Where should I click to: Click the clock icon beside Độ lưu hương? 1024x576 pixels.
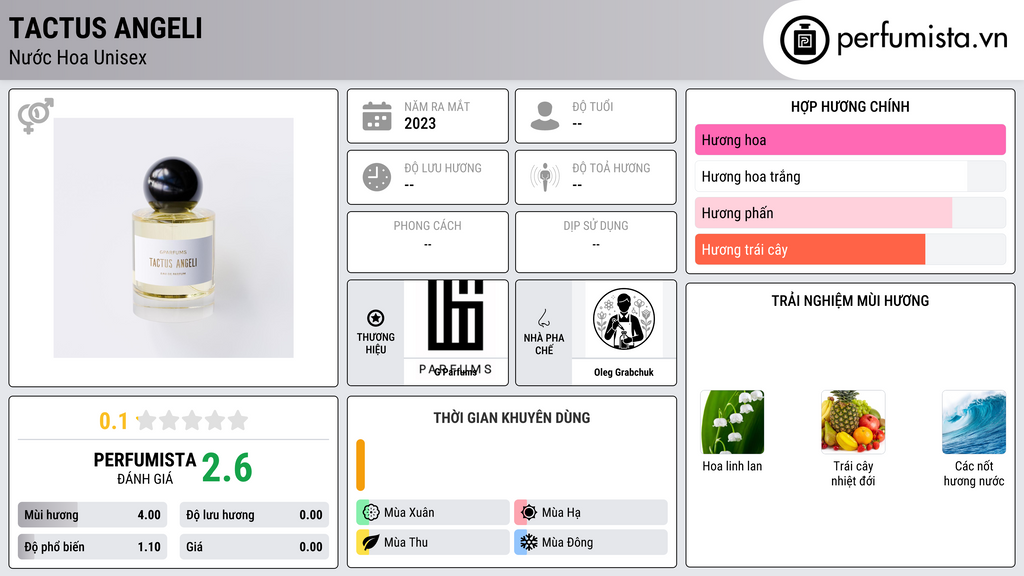pos(377,177)
